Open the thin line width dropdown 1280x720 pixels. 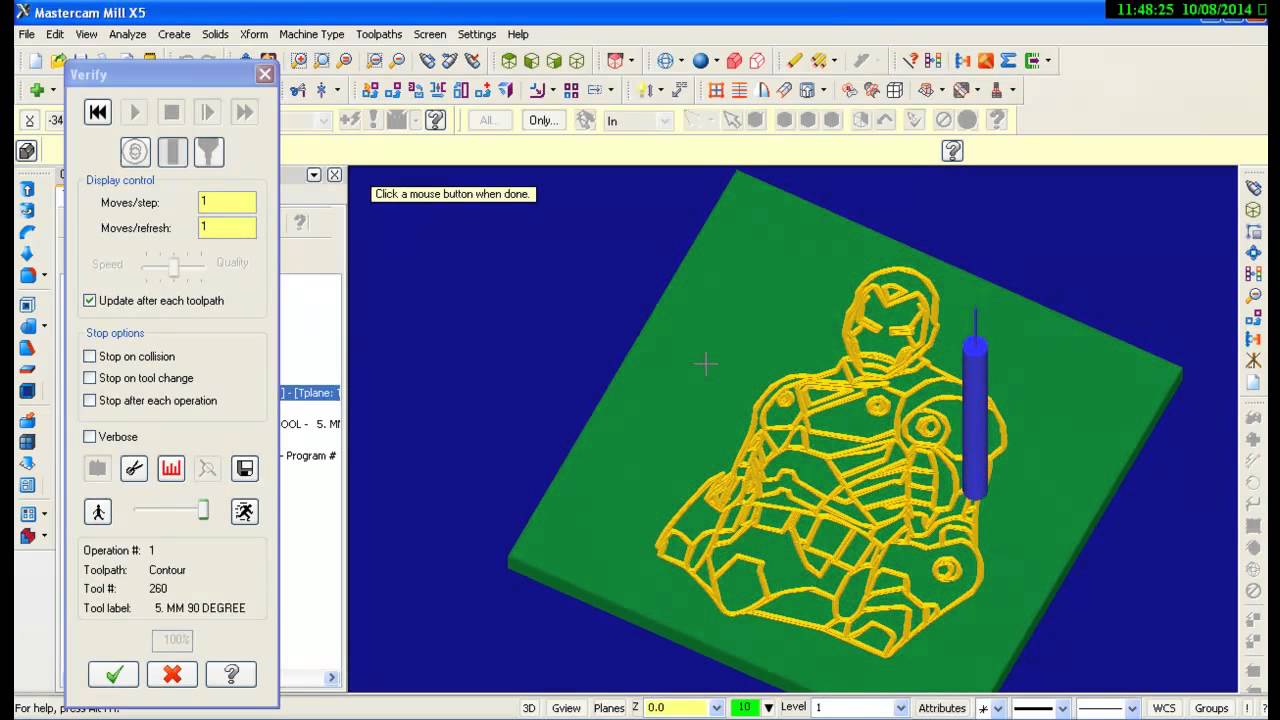[1133, 708]
